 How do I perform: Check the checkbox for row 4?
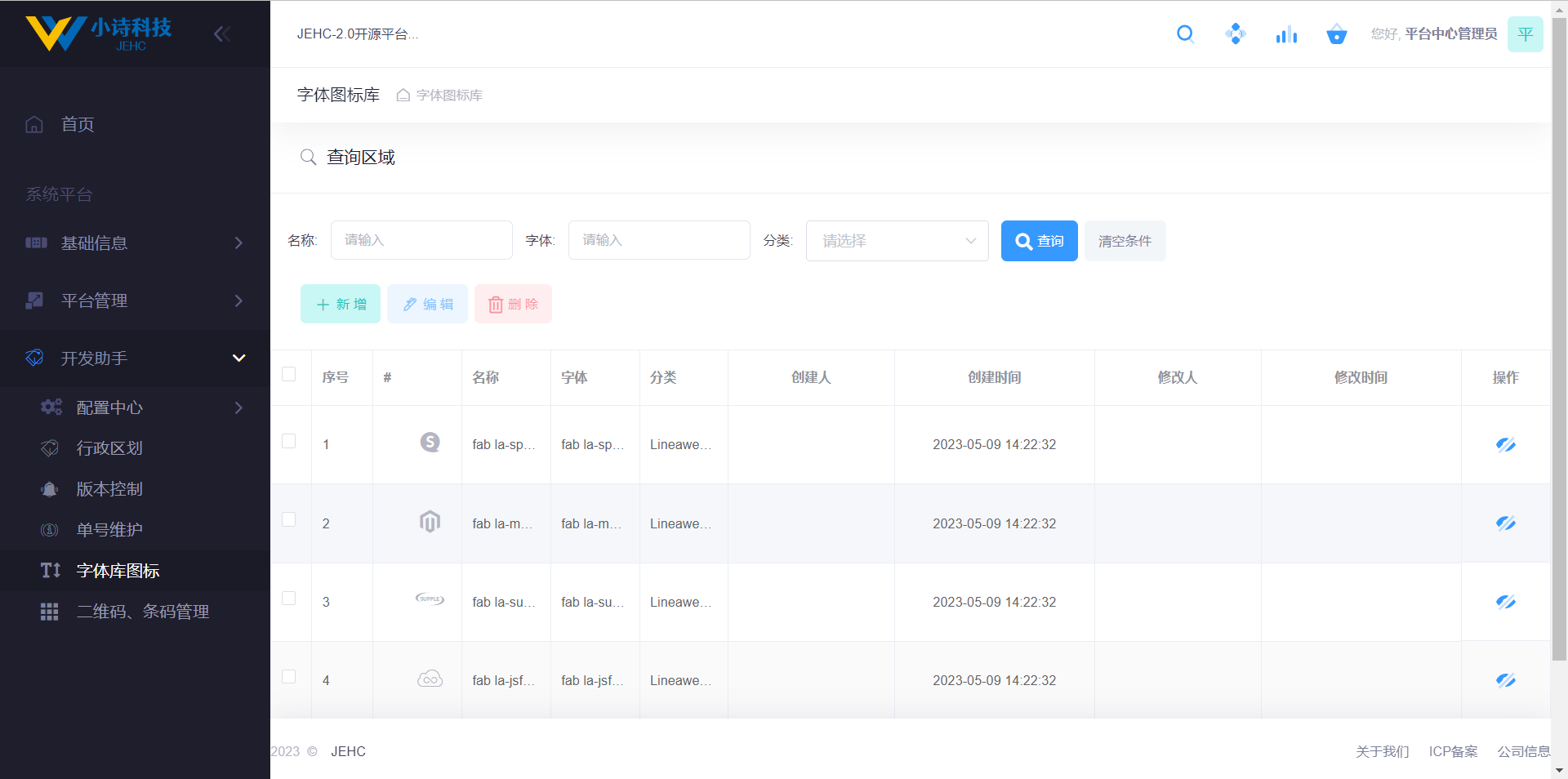pos(289,677)
